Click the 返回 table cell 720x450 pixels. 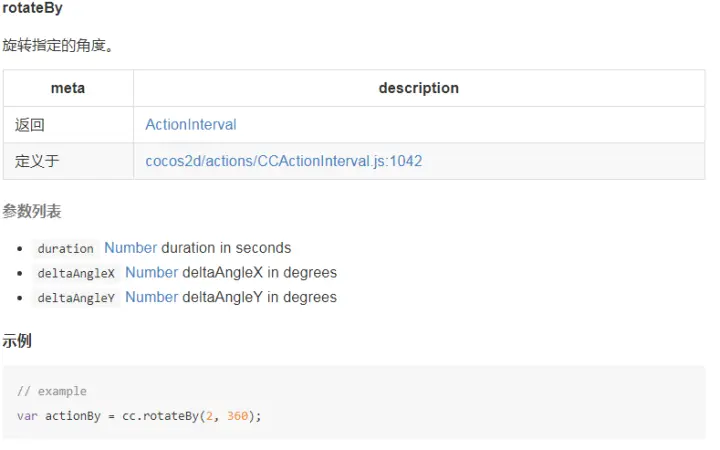point(30,125)
